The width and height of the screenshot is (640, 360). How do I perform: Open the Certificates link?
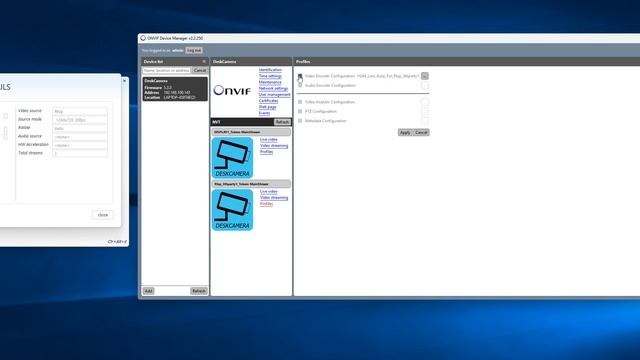tap(269, 100)
